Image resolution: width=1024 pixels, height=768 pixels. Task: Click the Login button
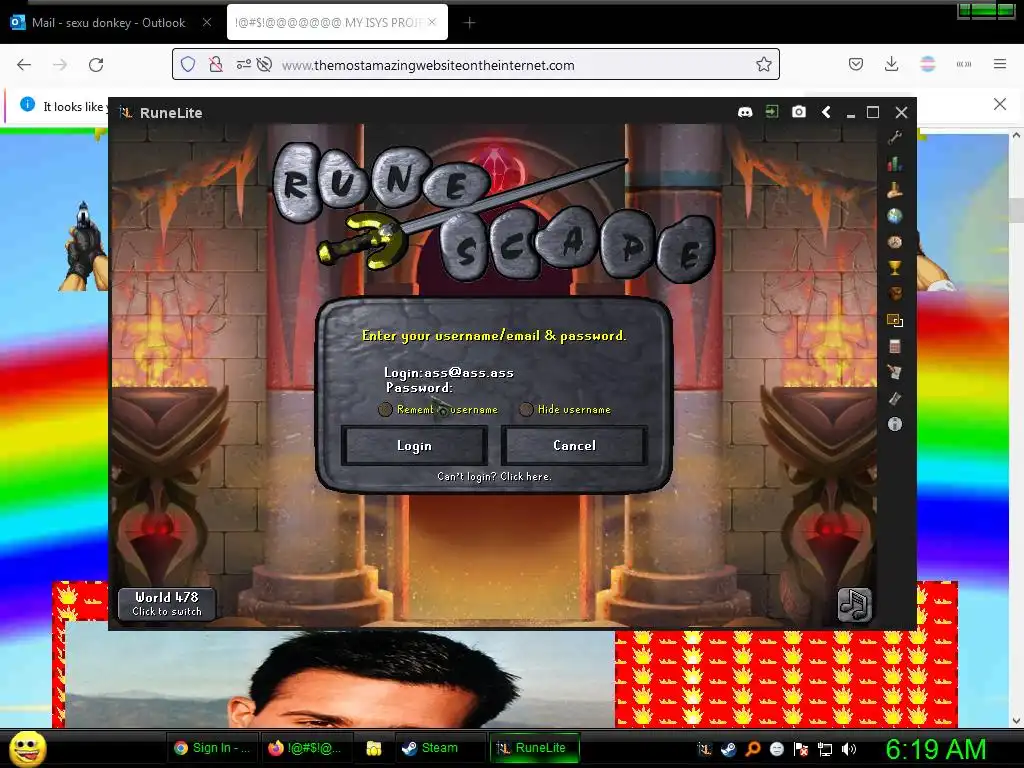tap(414, 445)
